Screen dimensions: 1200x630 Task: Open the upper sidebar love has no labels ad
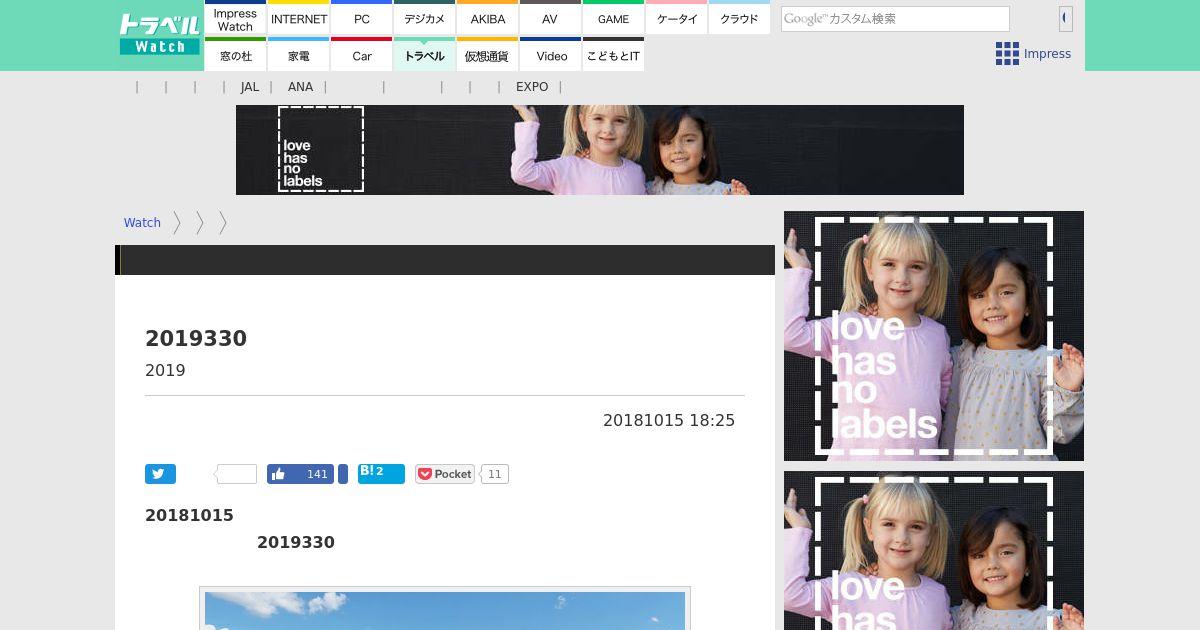click(x=934, y=336)
